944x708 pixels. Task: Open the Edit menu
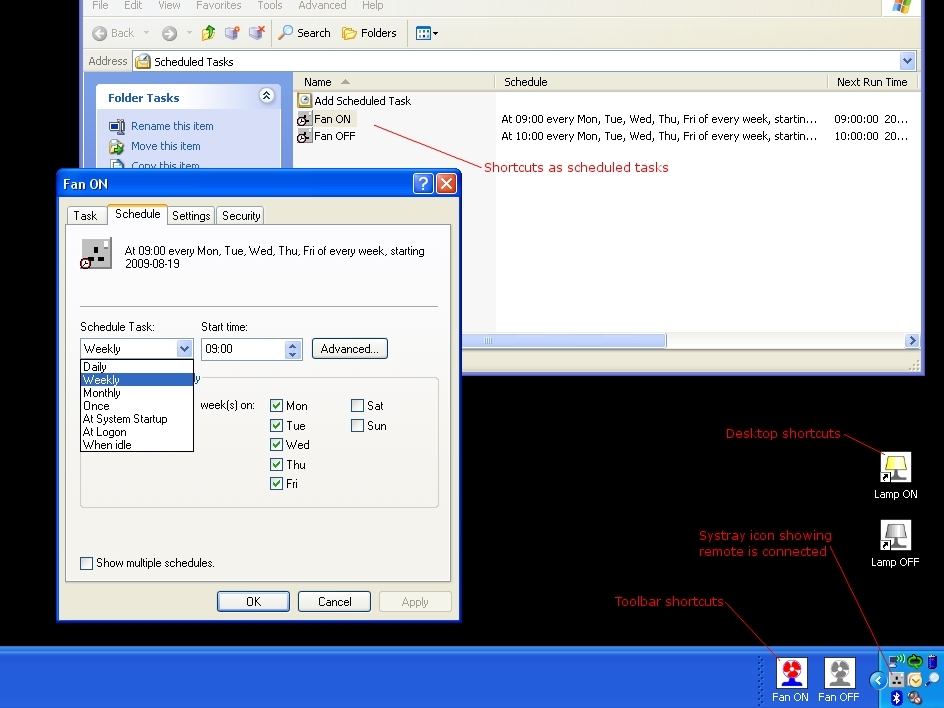pyautogui.click(x=133, y=5)
